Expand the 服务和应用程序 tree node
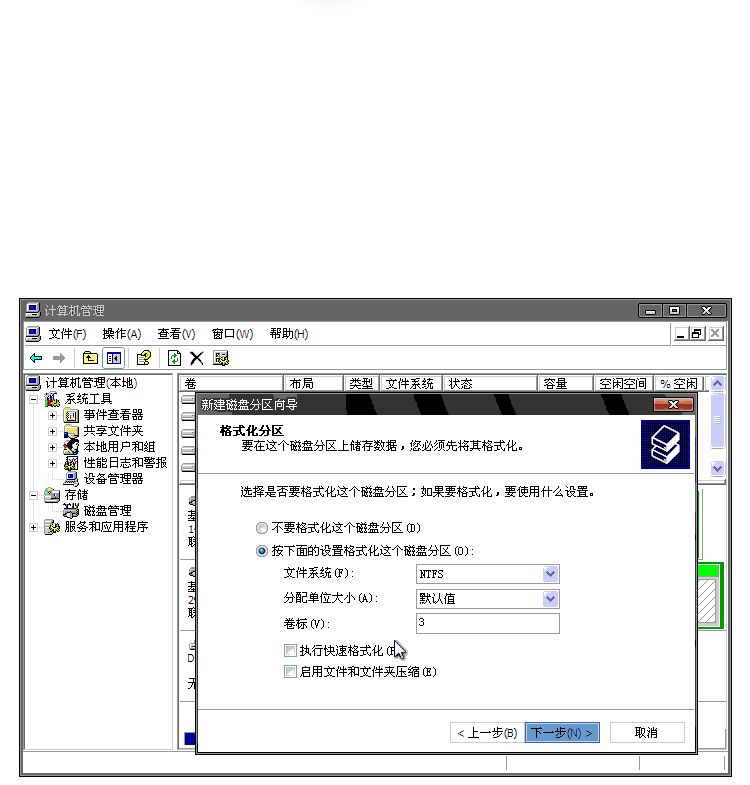Screen dimensions: 750x785 (x=33, y=527)
